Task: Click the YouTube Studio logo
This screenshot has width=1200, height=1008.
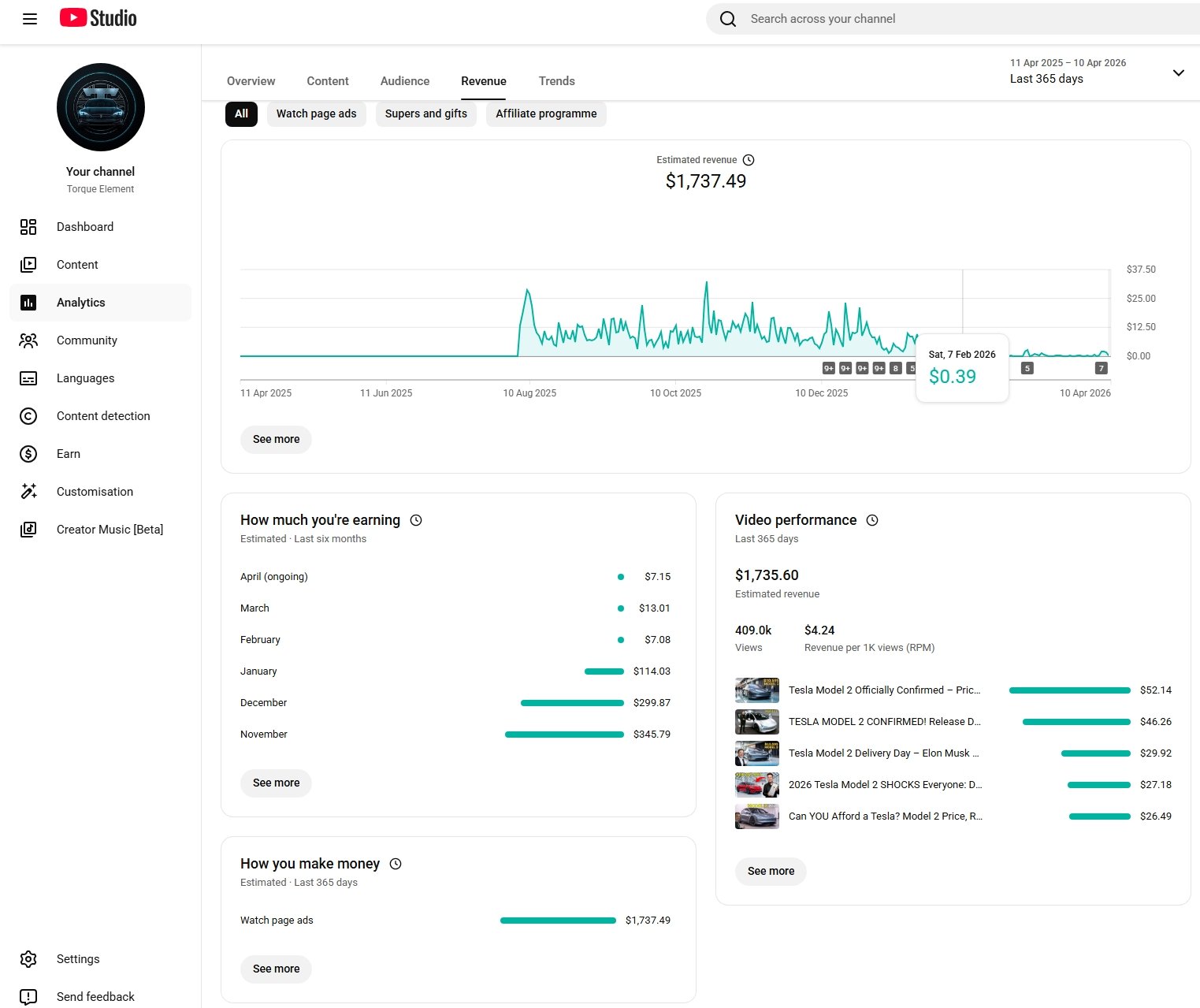Action: pyautogui.click(x=98, y=18)
